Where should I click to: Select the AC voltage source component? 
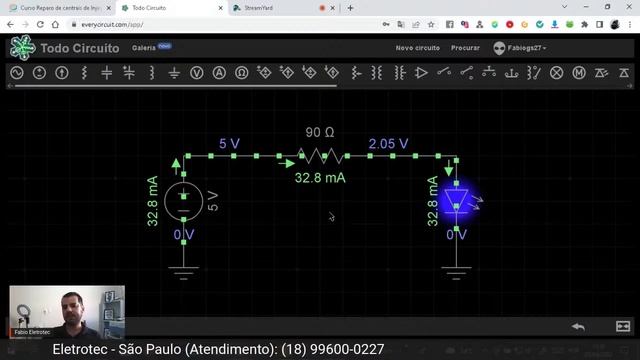17,73
